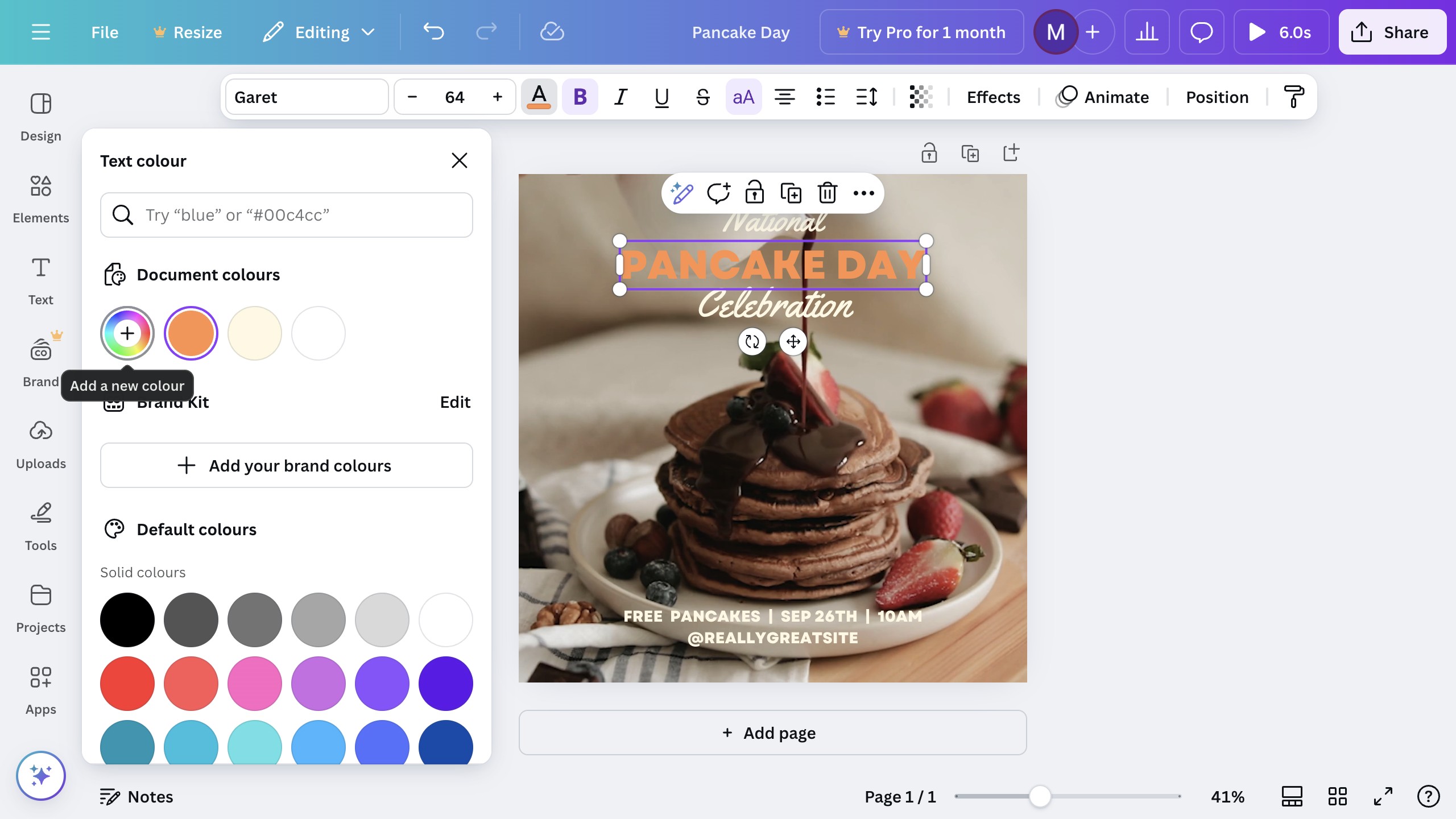
Task: Open the analytics bar chart icon
Action: (x=1147, y=32)
